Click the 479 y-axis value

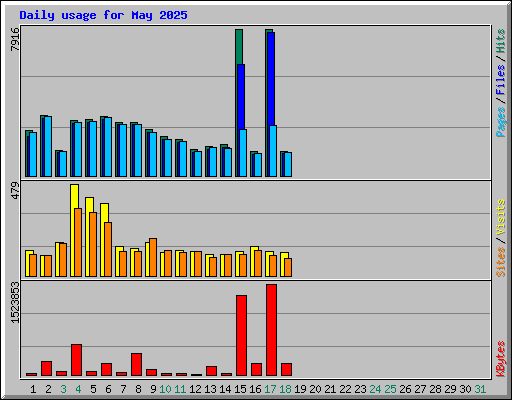[x=15, y=191]
